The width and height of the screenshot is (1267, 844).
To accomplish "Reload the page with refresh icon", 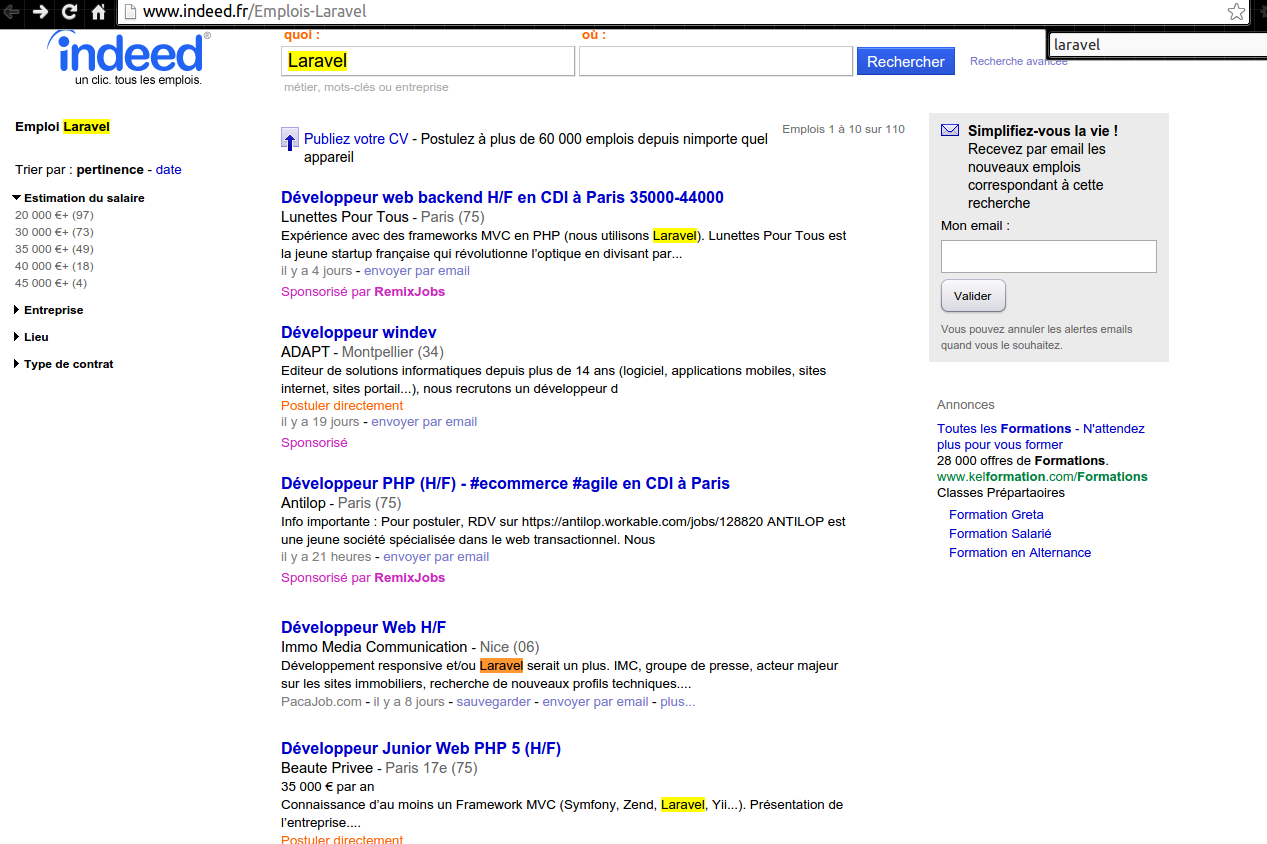I will (x=69, y=12).
